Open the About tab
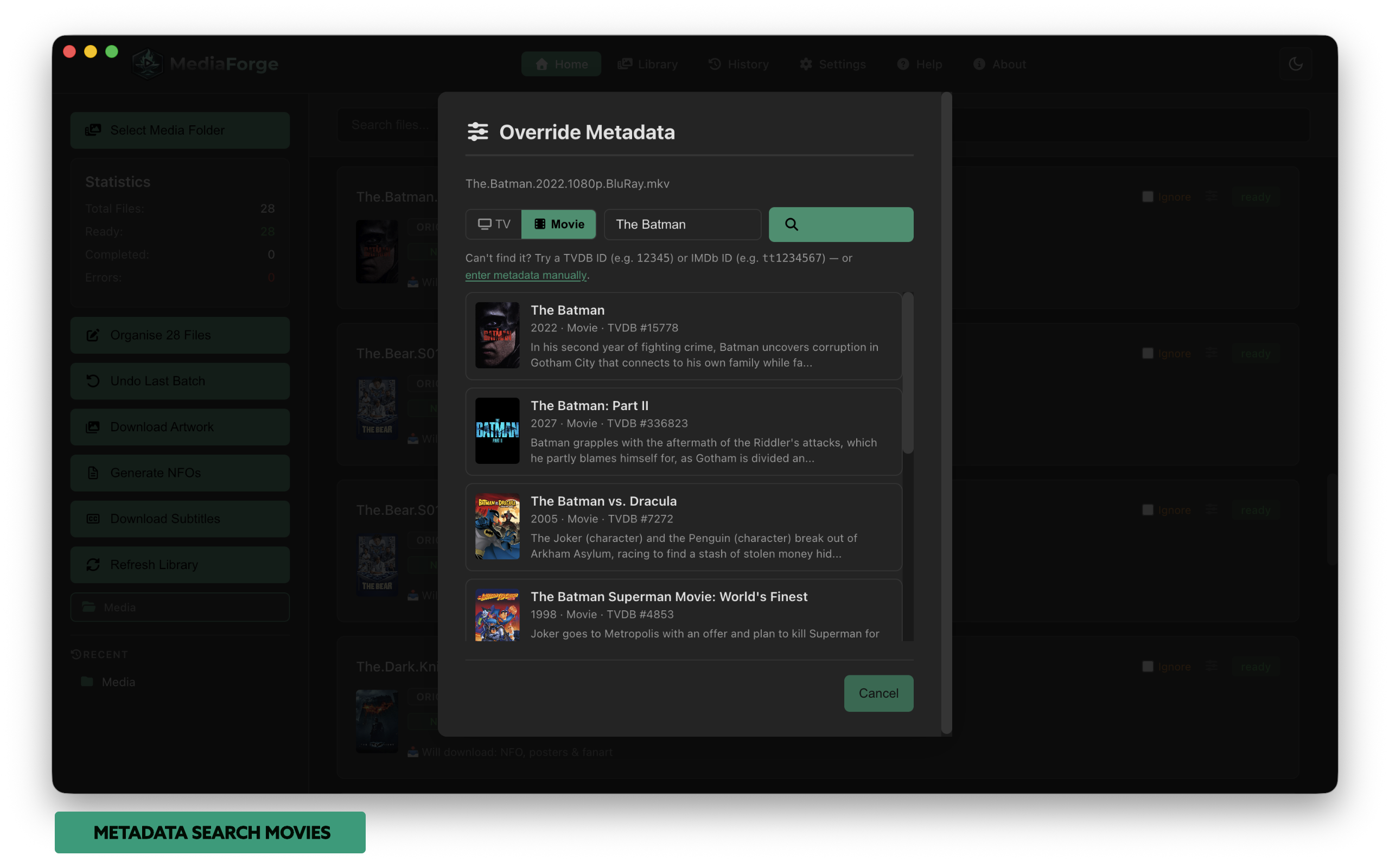This screenshot has width=1389, height=868. [x=999, y=63]
